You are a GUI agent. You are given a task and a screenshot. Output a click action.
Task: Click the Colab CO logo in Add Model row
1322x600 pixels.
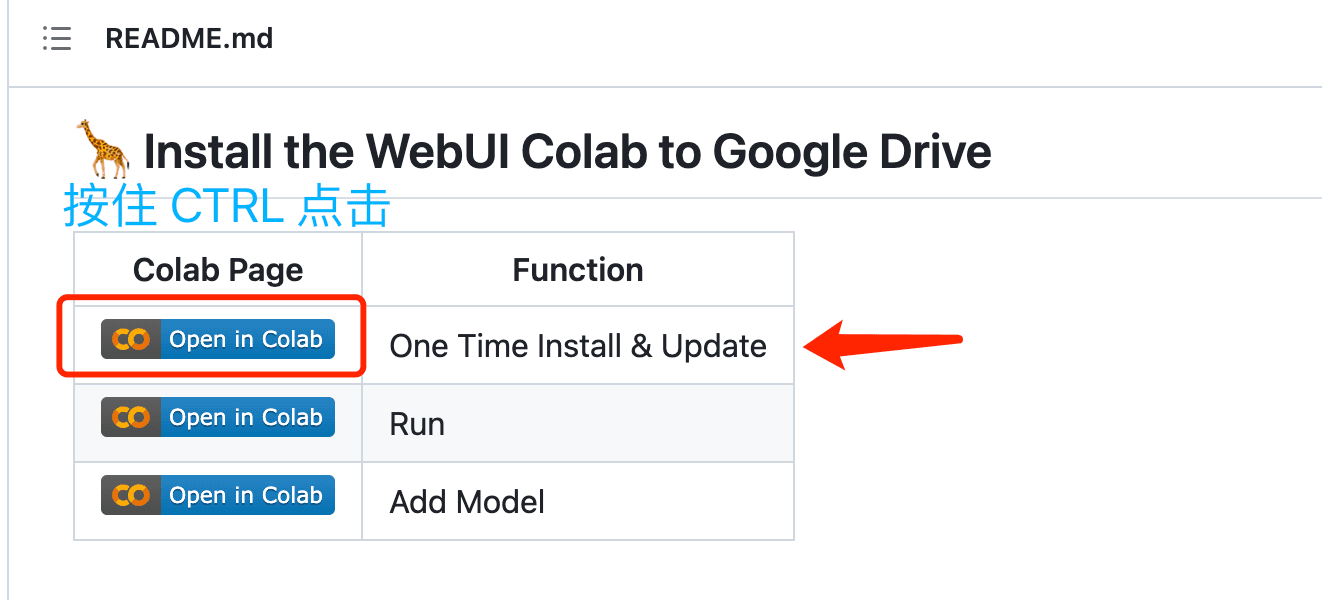click(131, 495)
